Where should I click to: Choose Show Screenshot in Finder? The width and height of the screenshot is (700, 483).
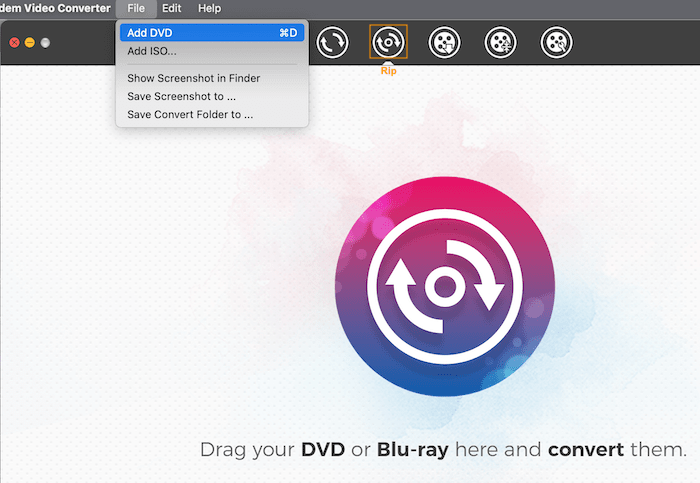point(193,78)
